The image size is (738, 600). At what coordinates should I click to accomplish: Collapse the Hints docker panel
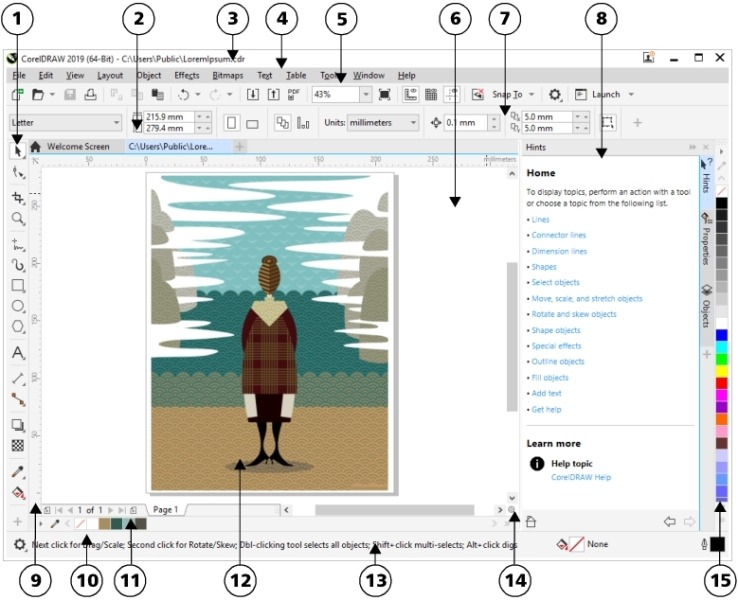click(692, 147)
